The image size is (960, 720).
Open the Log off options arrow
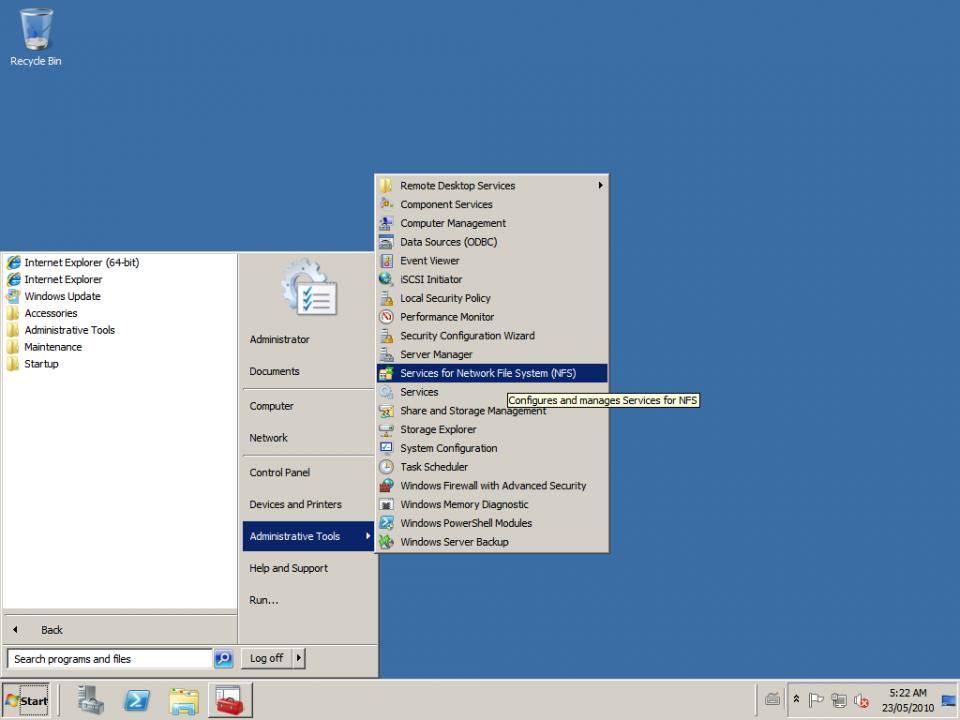coord(299,658)
